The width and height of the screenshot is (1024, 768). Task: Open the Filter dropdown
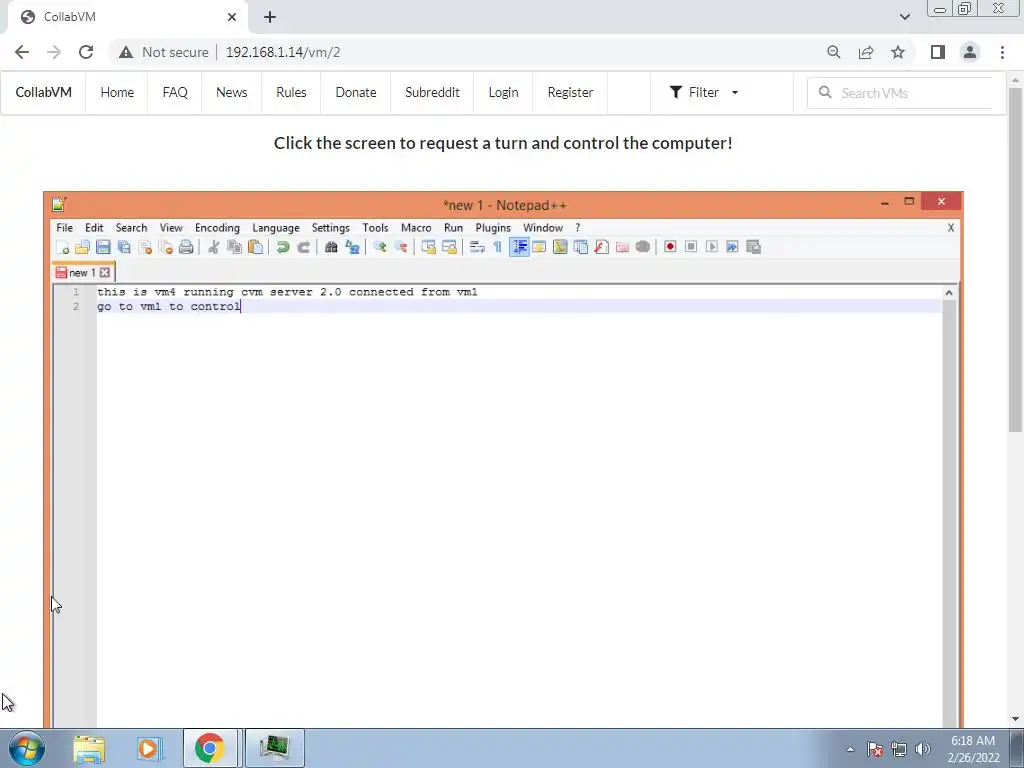[x=704, y=93]
